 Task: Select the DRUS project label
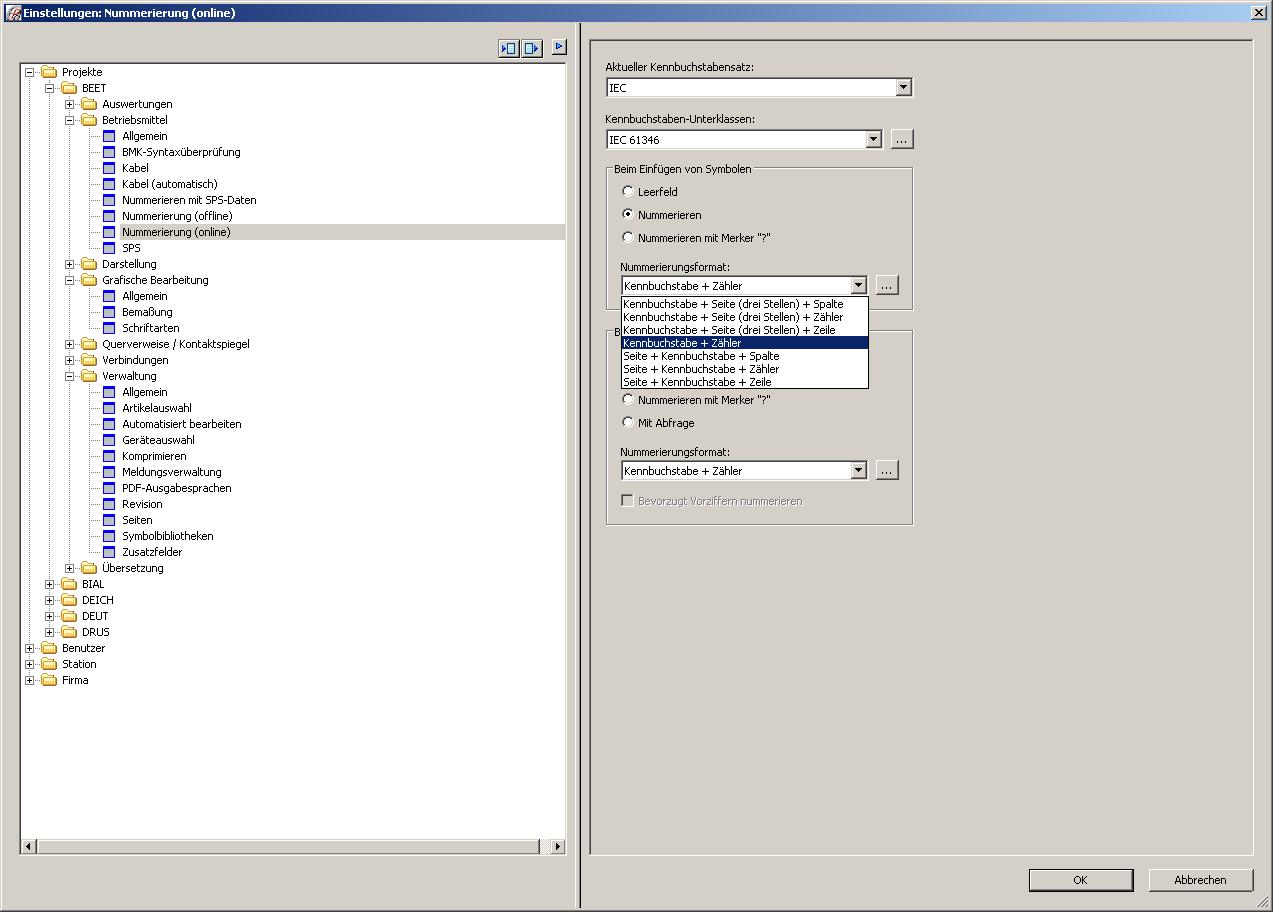tap(96, 632)
